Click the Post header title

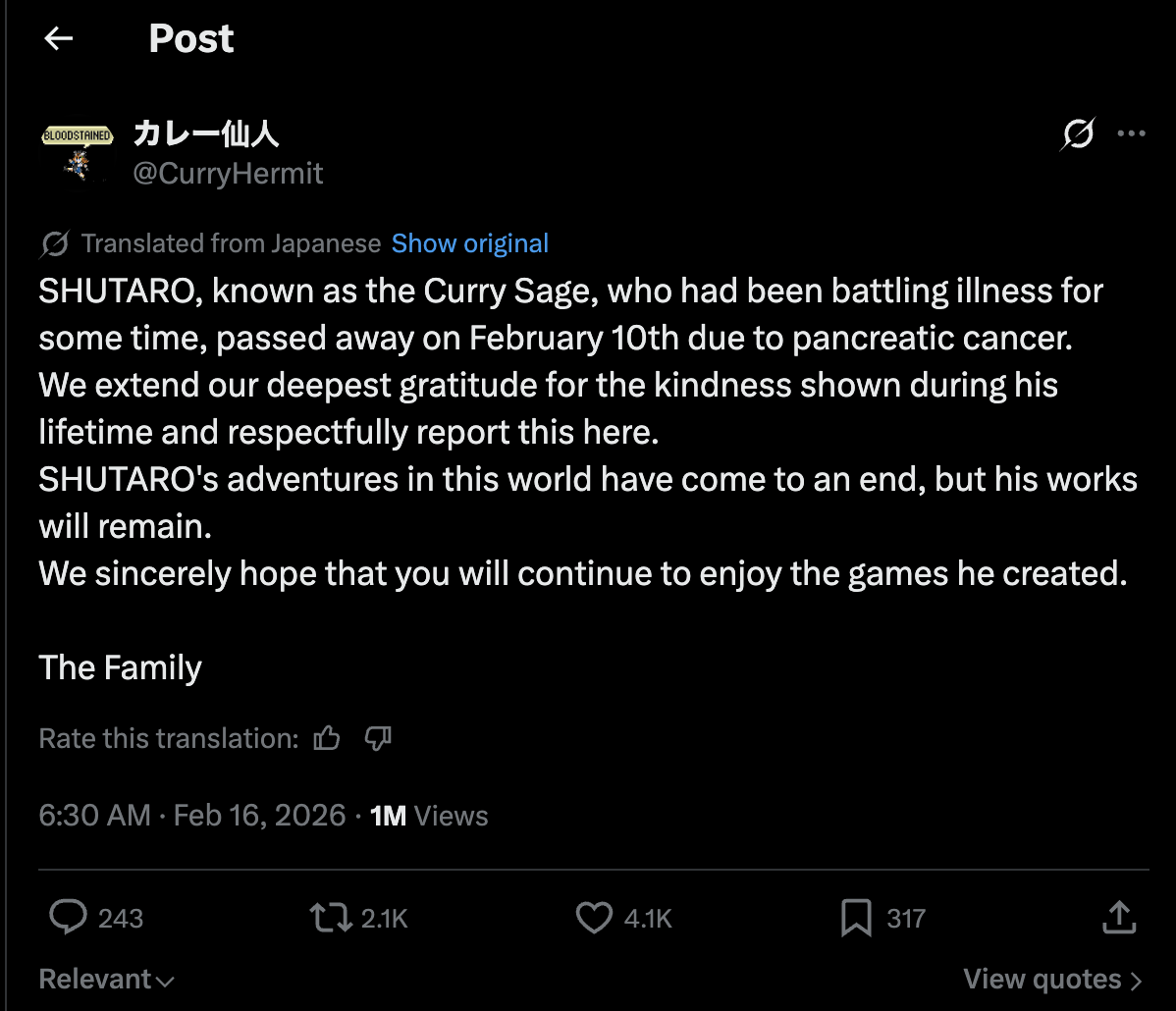(x=191, y=38)
